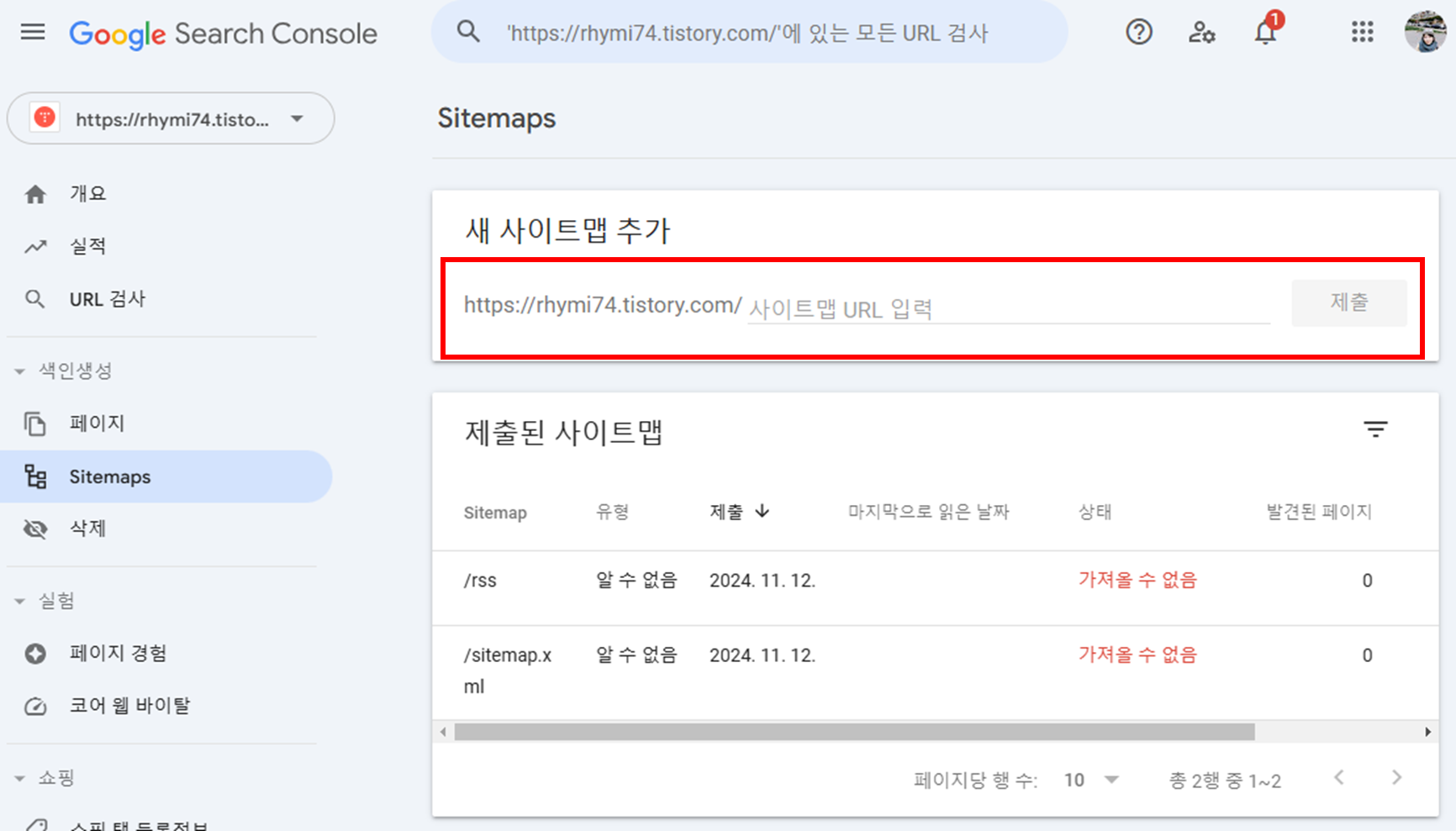1456x831 pixels.
Task: Open the property selector dropdown
Action: pyautogui.click(x=171, y=118)
